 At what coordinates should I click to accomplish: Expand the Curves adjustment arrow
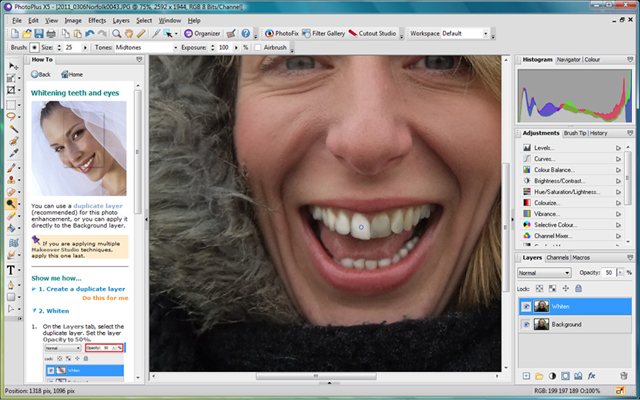pos(618,159)
